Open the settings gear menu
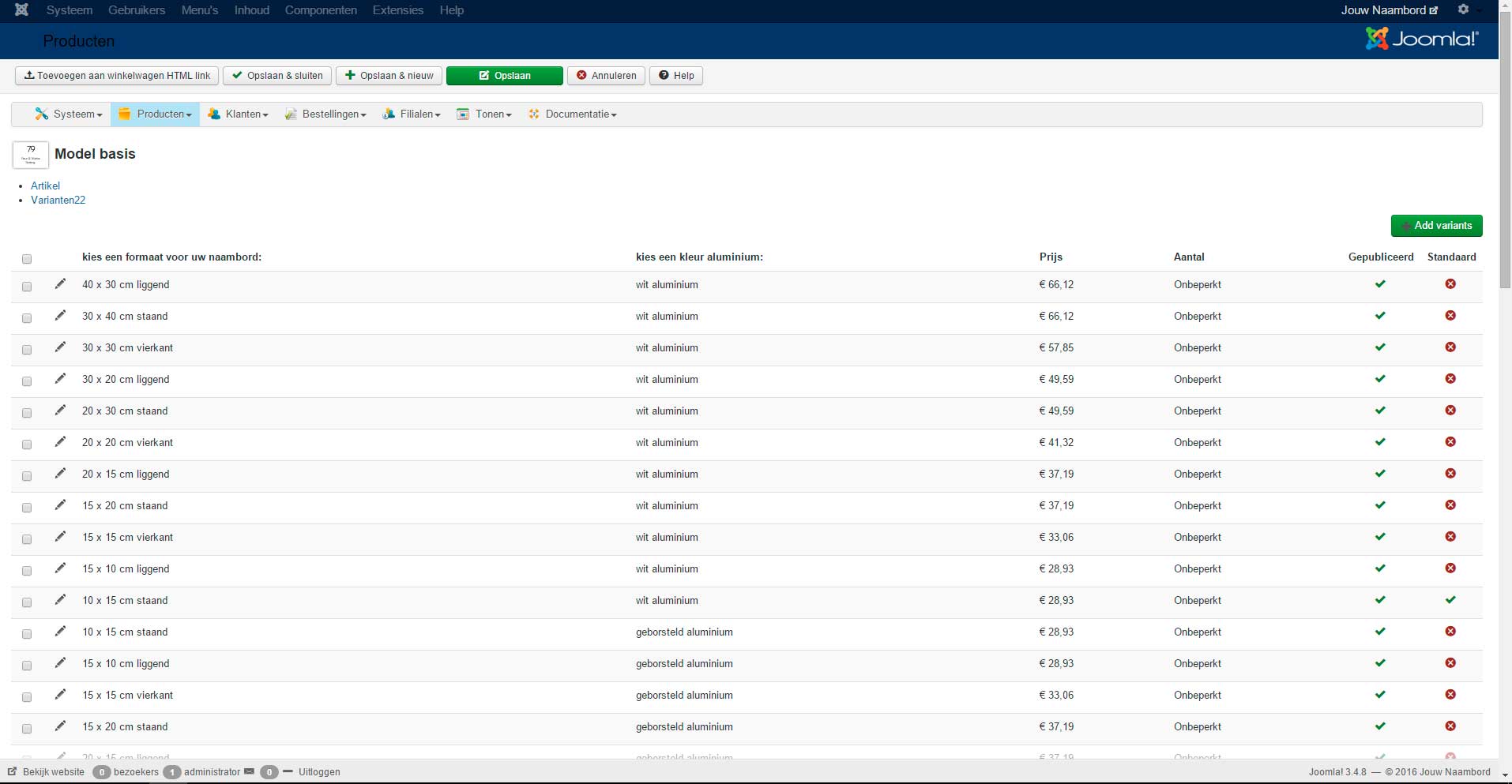The image size is (1512, 784). coord(1463,9)
